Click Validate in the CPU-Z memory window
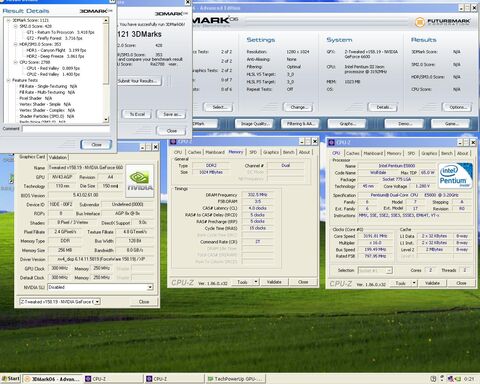 (x=274, y=282)
